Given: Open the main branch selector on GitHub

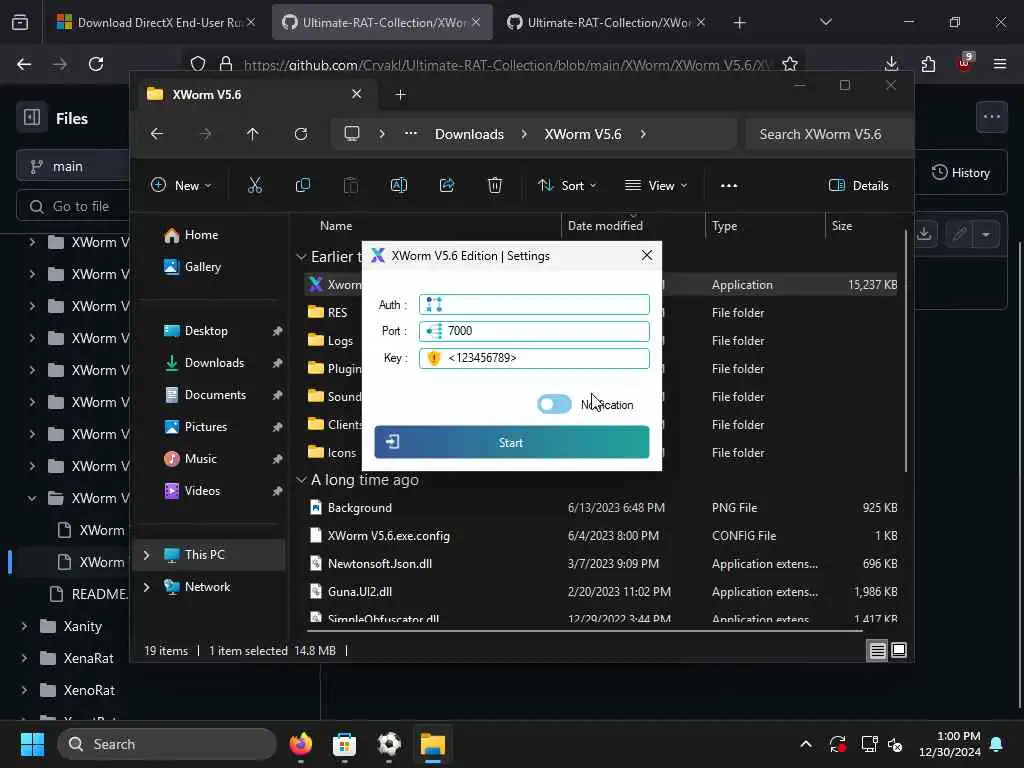Looking at the screenshot, I should (x=72, y=167).
